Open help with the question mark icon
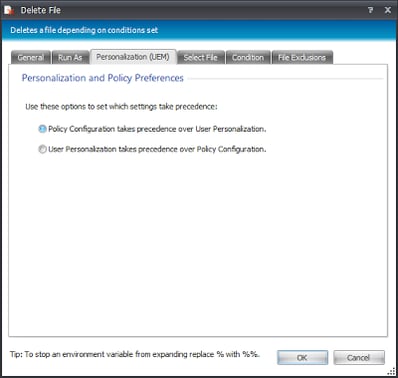The width and height of the screenshot is (398, 378). tap(370, 10)
